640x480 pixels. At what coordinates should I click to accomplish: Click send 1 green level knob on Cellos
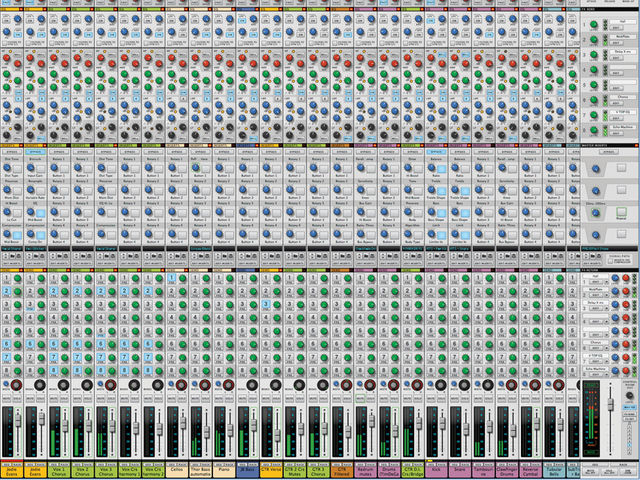pyautogui.click(x=182, y=278)
